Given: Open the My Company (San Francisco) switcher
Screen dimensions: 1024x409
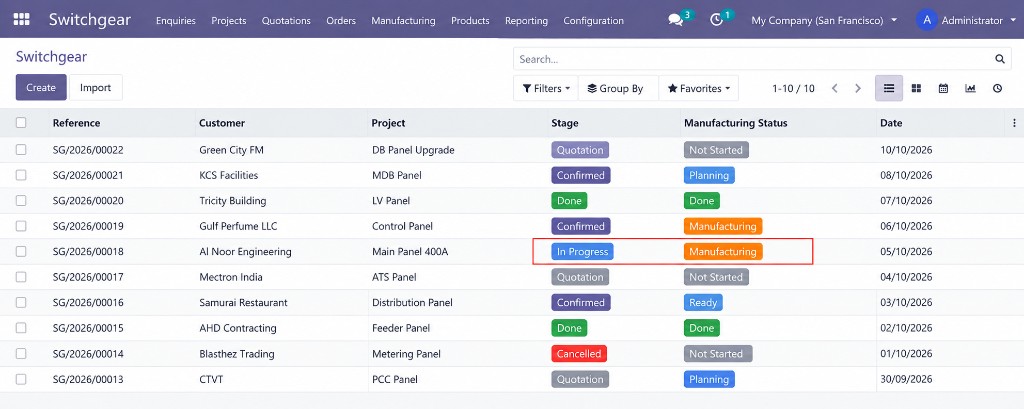Looking at the screenshot, I should point(824,20).
